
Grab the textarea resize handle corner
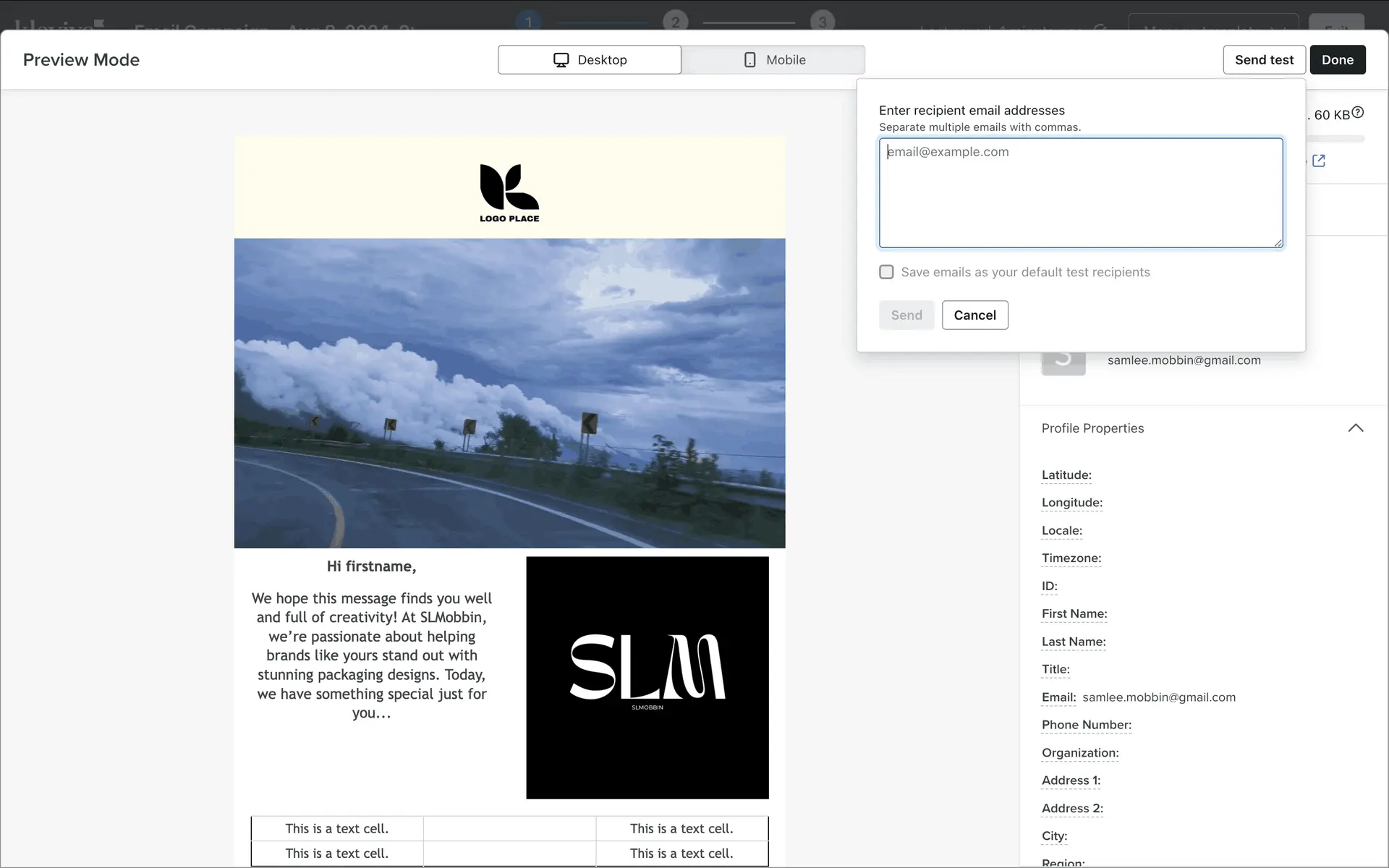tap(1278, 243)
